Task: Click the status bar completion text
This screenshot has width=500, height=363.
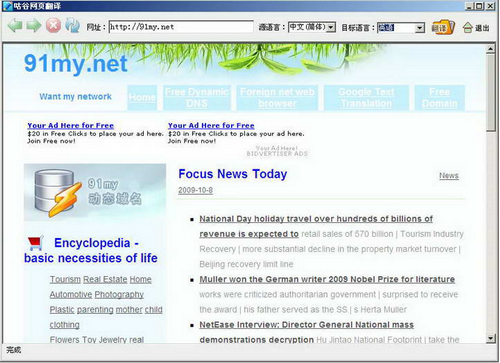Action: click(x=14, y=350)
